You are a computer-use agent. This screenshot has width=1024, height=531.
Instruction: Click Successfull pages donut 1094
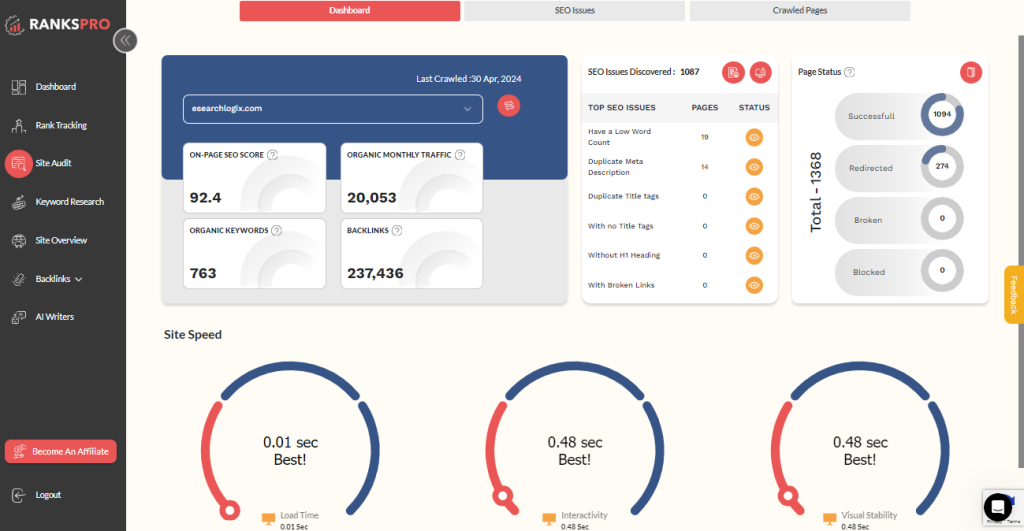(942, 114)
